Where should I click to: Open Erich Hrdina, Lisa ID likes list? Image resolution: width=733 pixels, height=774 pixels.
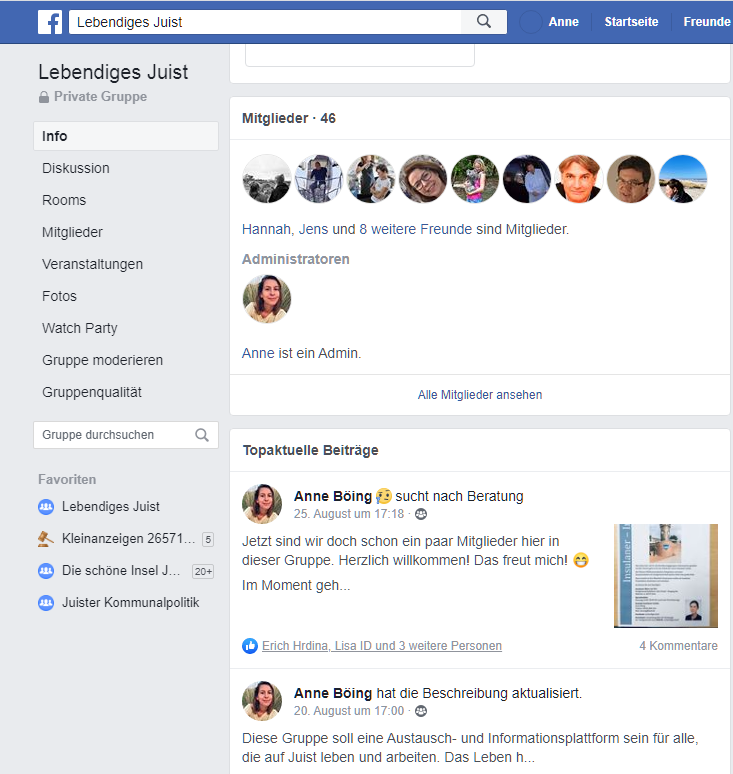(x=382, y=646)
